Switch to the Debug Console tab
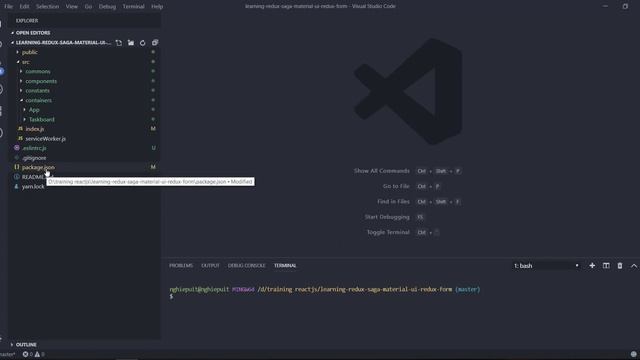Screen dimensions: 640x360 (x=247, y=266)
